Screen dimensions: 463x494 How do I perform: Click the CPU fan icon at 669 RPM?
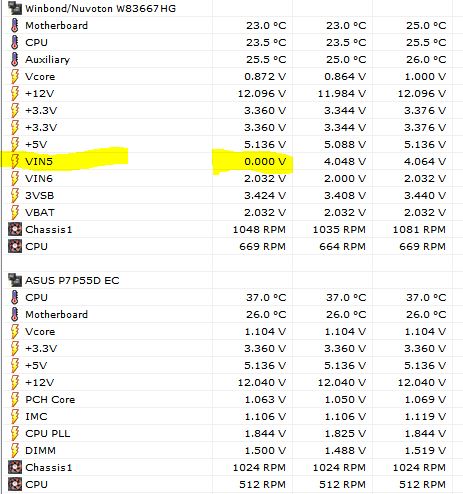click(14, 246)
